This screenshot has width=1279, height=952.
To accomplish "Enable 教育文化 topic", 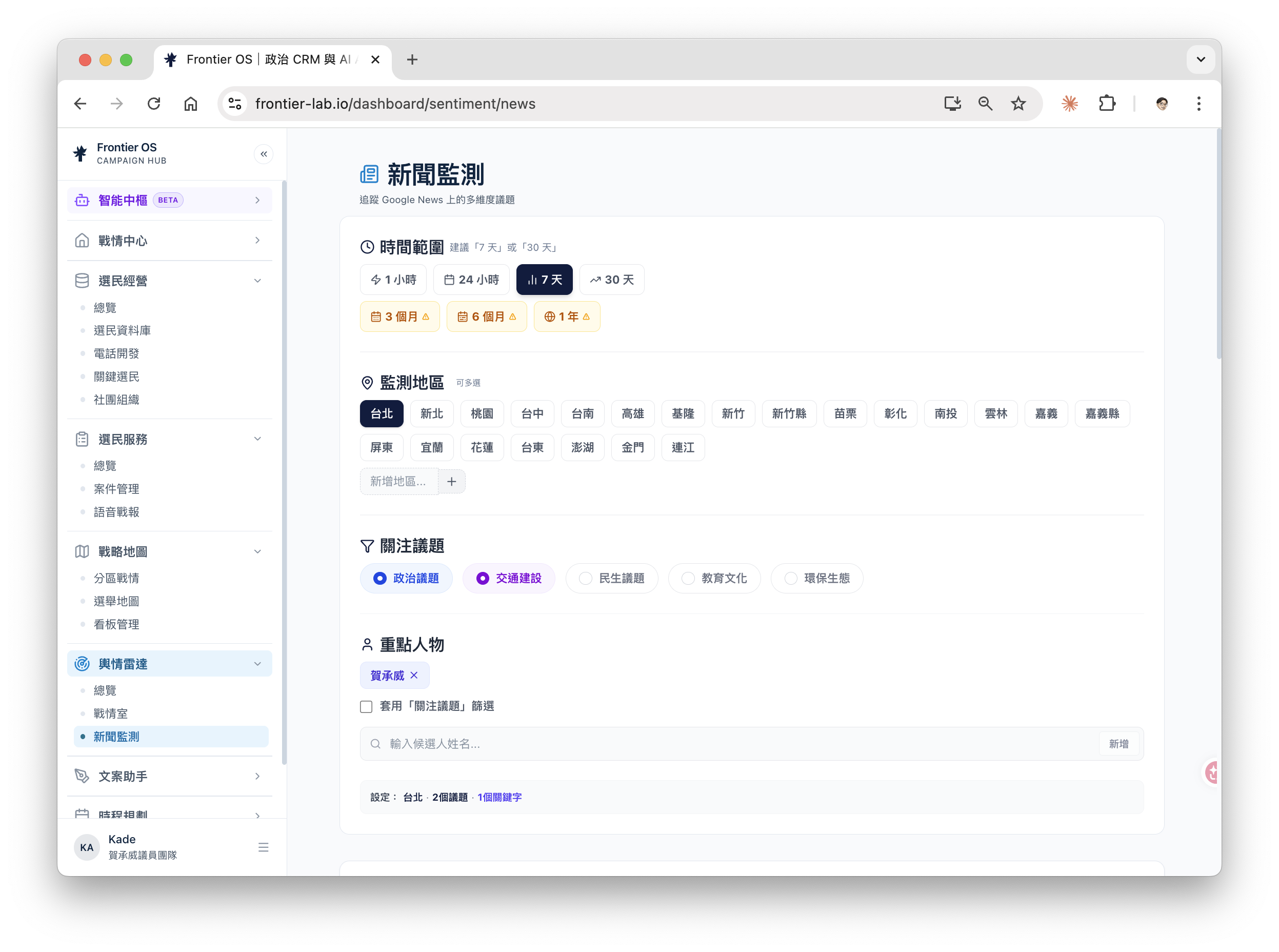I will 714,578.
